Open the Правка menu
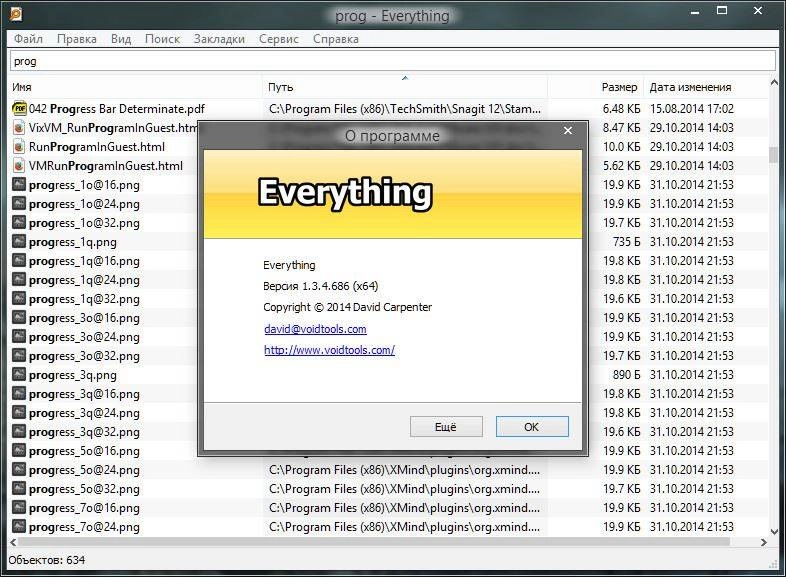Screen dimensions: 786x577 click(x=77, y=39)
